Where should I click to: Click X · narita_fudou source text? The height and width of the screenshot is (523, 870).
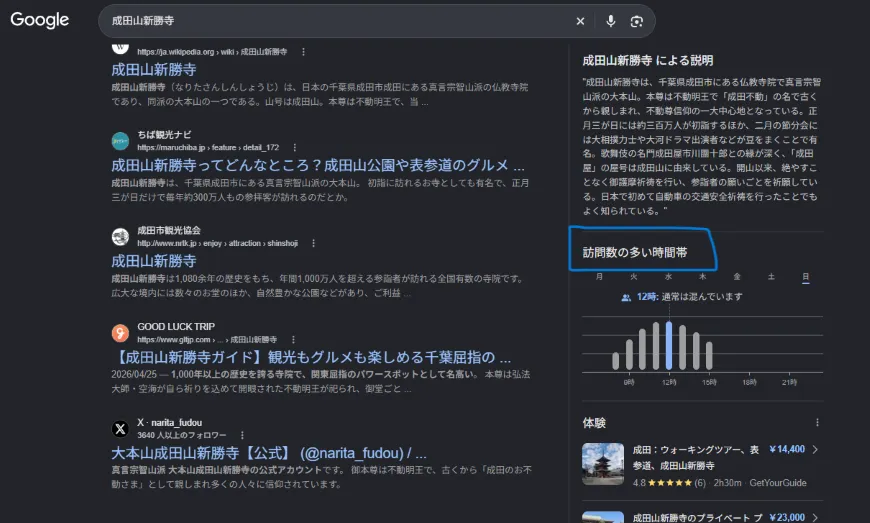point(170,423)
